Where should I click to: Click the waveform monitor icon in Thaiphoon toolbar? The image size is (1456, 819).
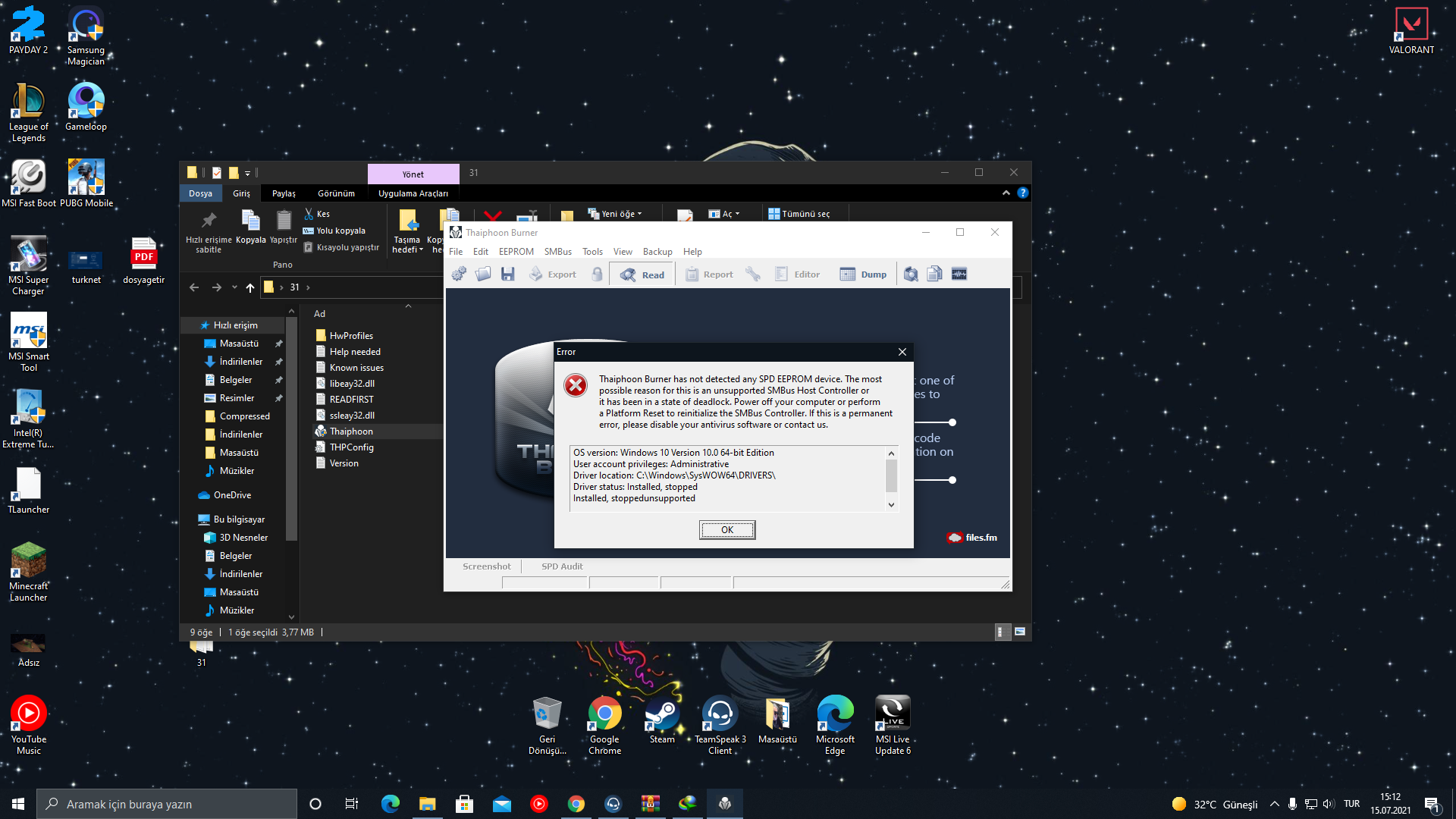(x=959, y=275)
